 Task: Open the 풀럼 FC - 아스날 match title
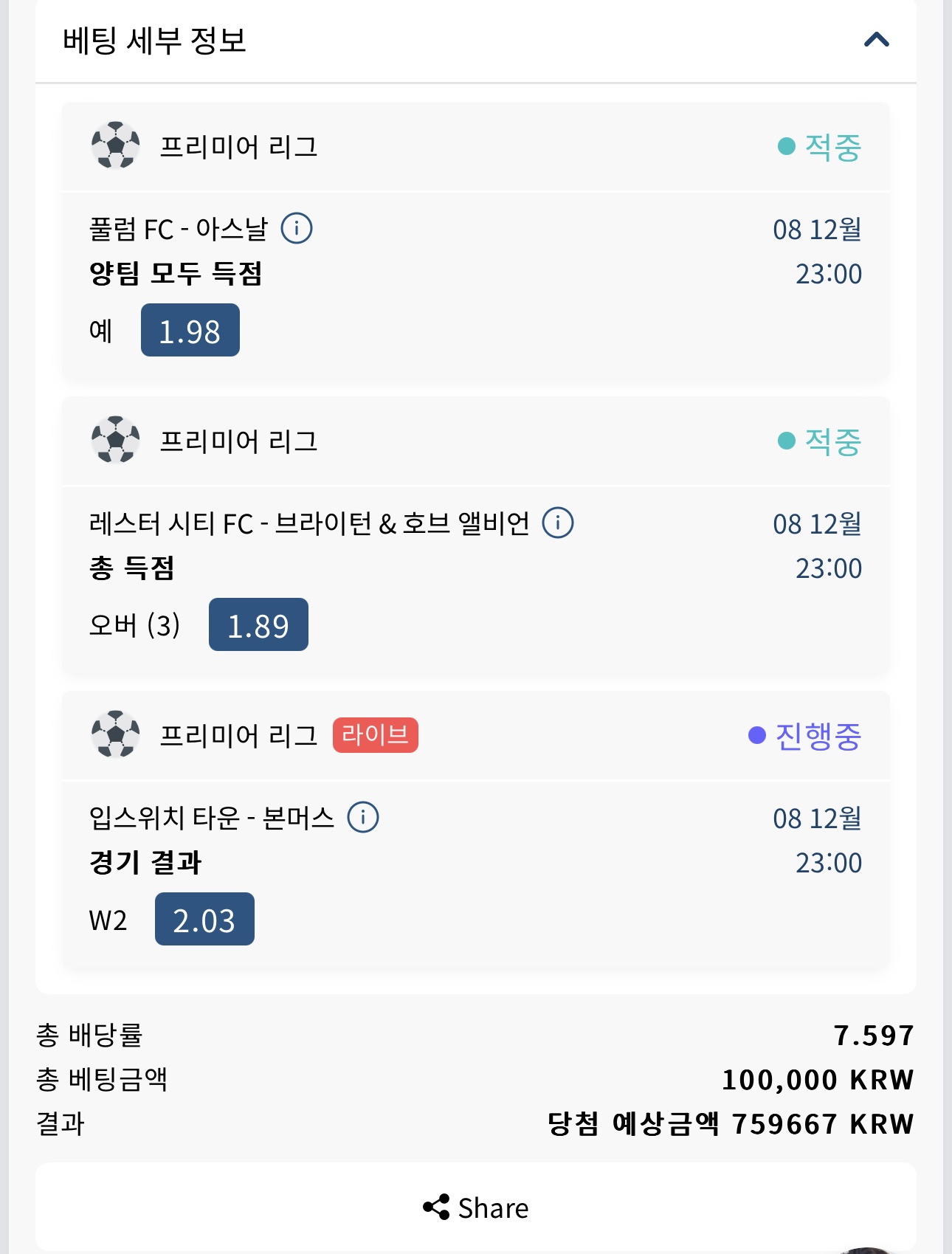tap(179, 229)
